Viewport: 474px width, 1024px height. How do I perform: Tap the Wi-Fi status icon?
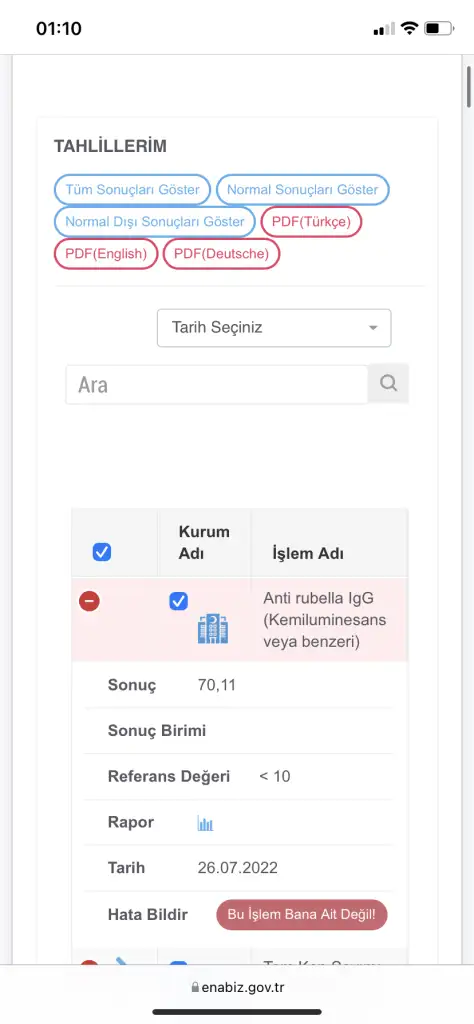pyautogui.click(x=409, y=29)
